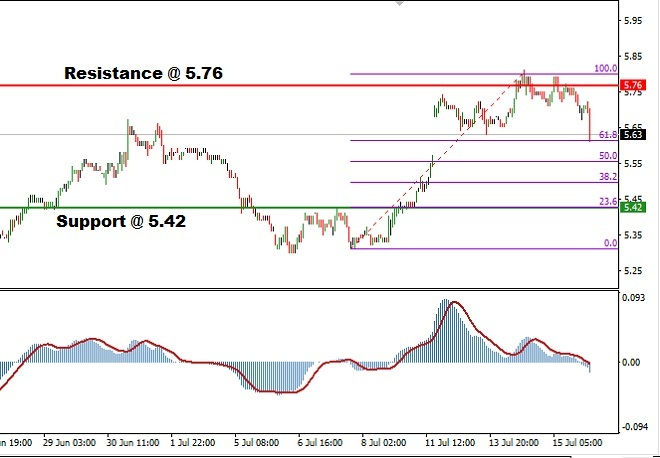Click the '8 Jul 02:00' time label
This screenshot has height=458, width=660.
(384, 443)
